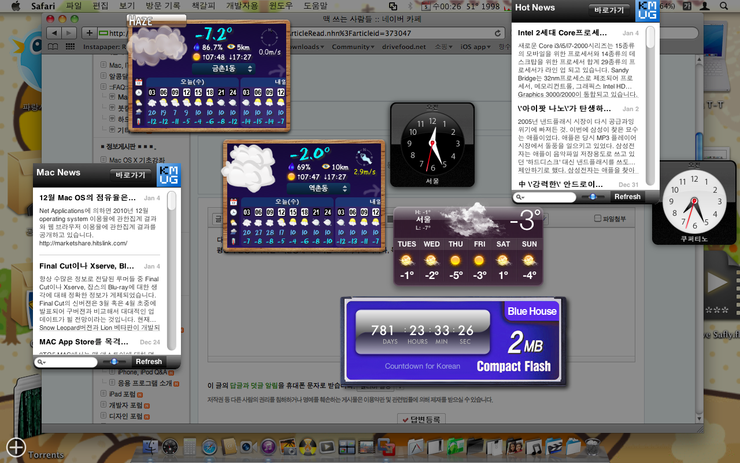Image resolution: width=740 pixels, height=463 pixels.
Task: Open the Music folder stack in Dock
Action: pos(534,446)
